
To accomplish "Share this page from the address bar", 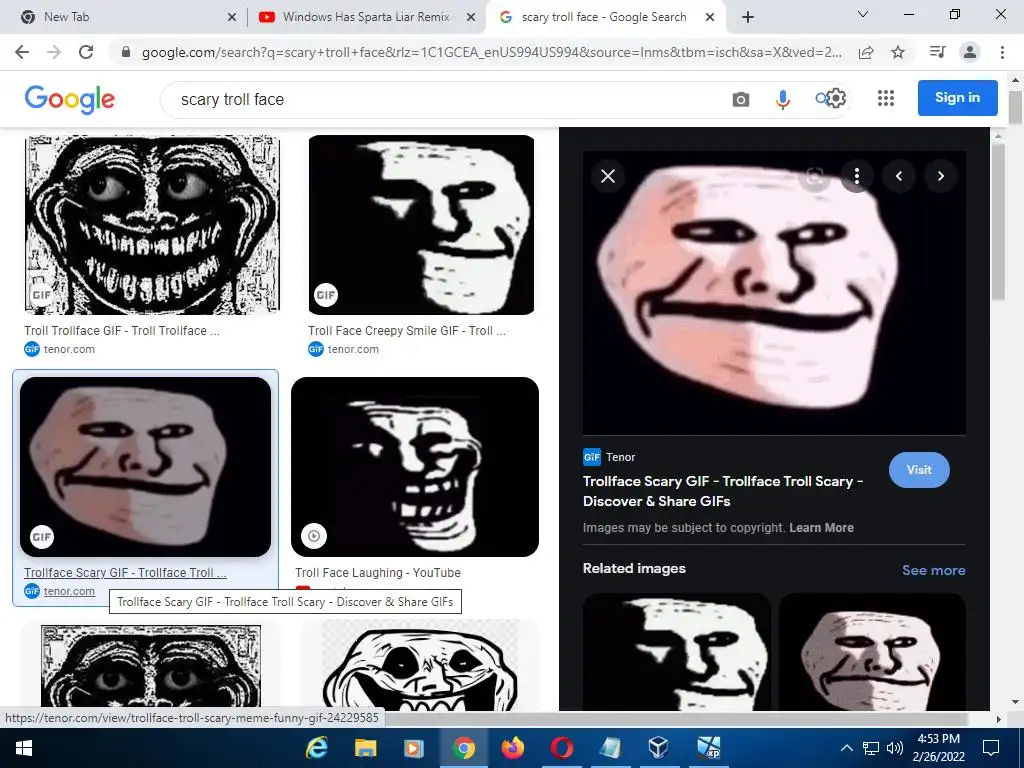I will tap(866, 52).
